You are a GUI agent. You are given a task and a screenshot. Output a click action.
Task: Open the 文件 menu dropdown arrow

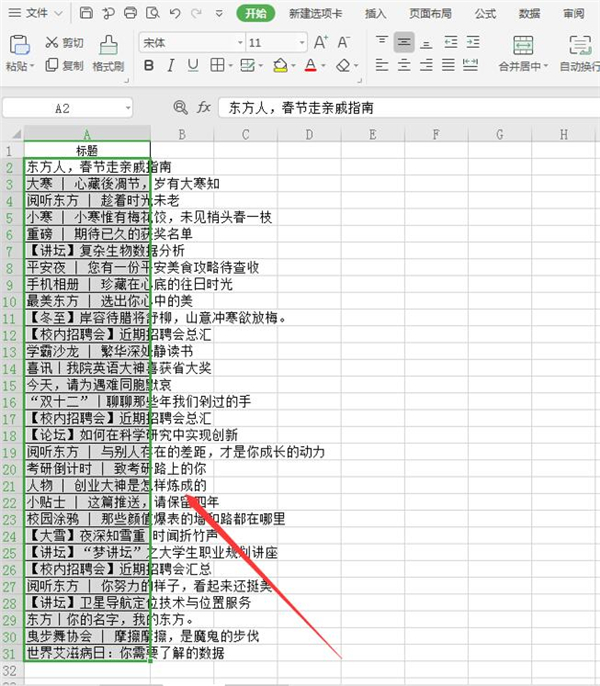pyautogui.click(x=58, y=14)
